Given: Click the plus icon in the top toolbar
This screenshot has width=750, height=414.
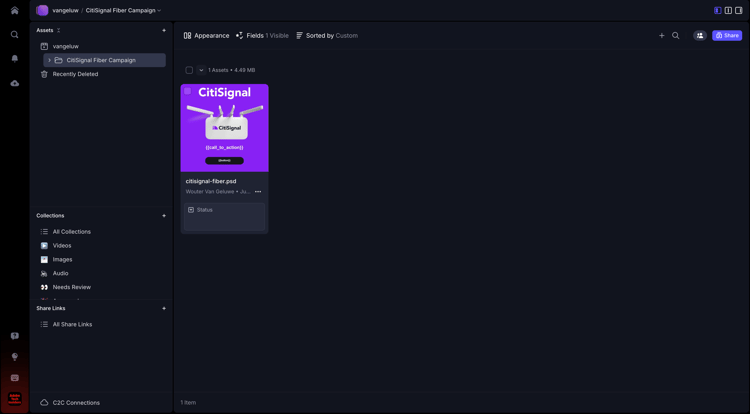Looking at the screenshot, I should 662,35.
